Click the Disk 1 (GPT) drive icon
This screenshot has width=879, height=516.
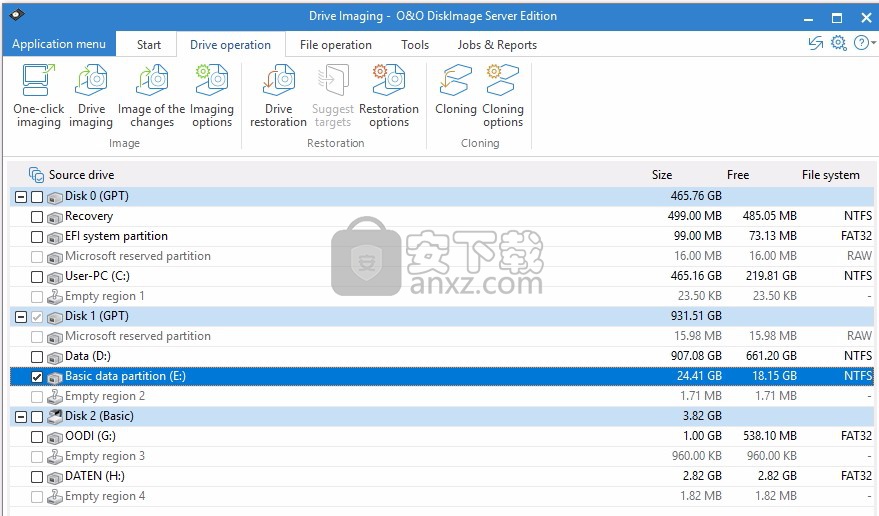[x=55, y=317]
